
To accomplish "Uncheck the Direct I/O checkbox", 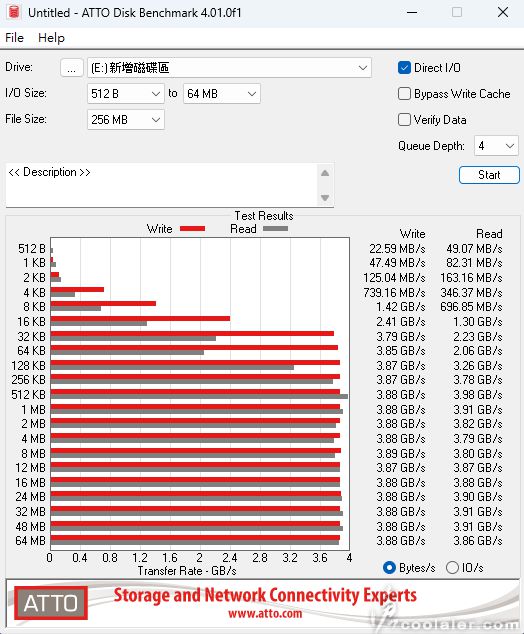I will coord(404,68).
